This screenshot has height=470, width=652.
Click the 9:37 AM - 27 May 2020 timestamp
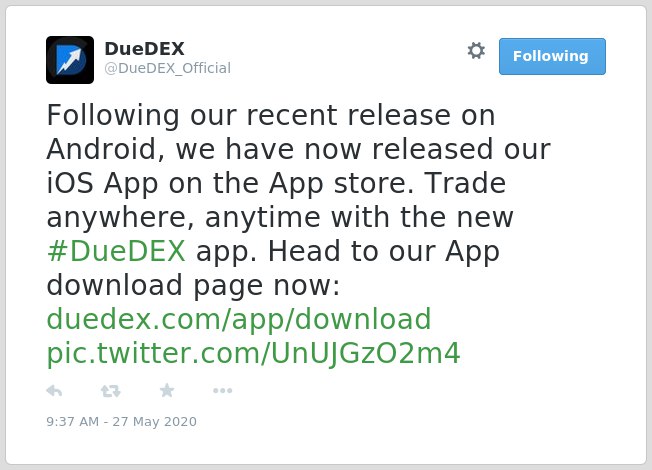pyautogui.click(x=121, y=422)
